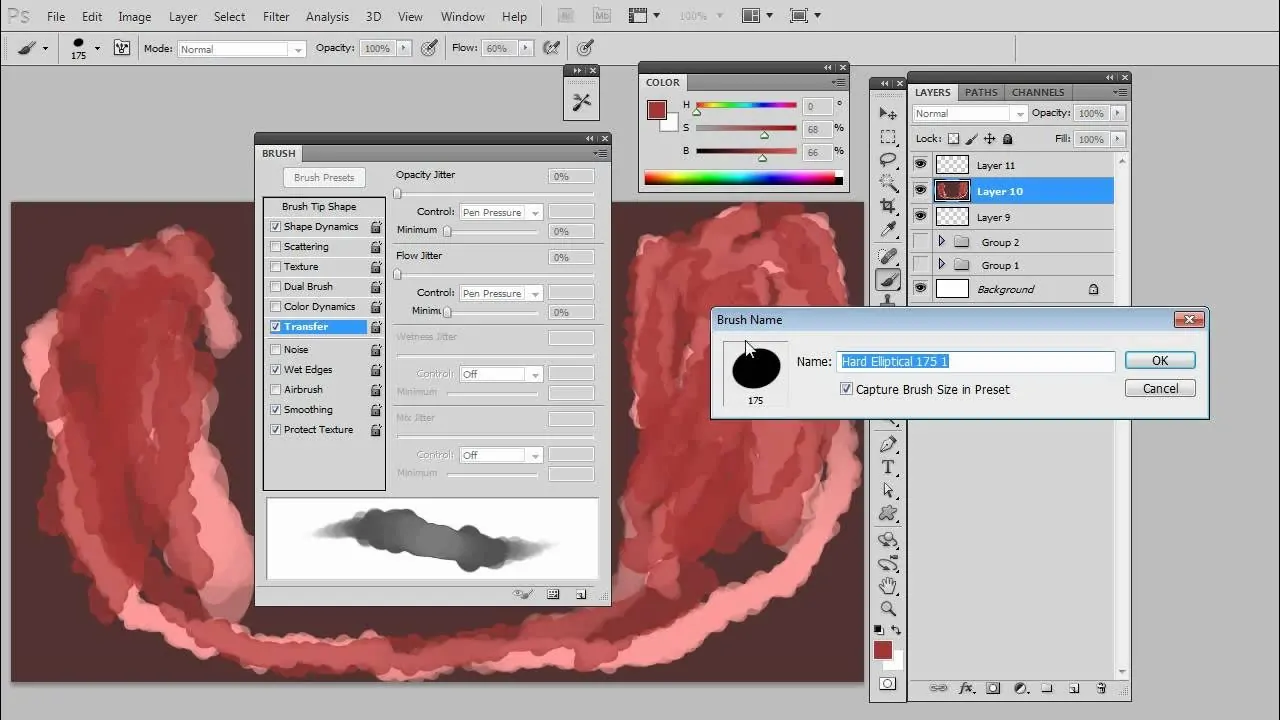Enable airbrush mode in options bar
Image resolution: width=1280 pixels, height=720 pixels.
coord(551,48)
